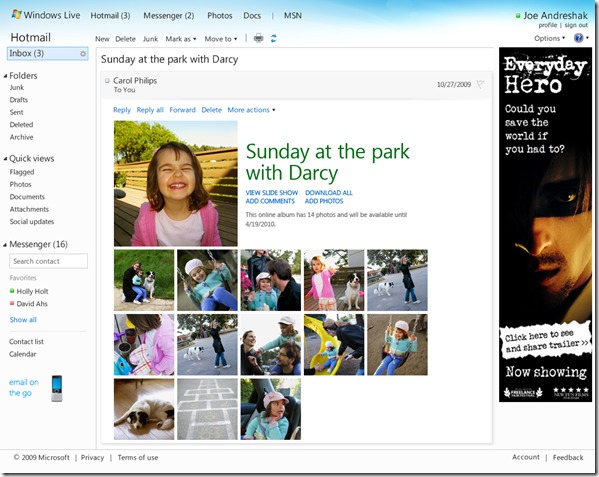Click the print icon in toolbar

(x=259, y=38)
